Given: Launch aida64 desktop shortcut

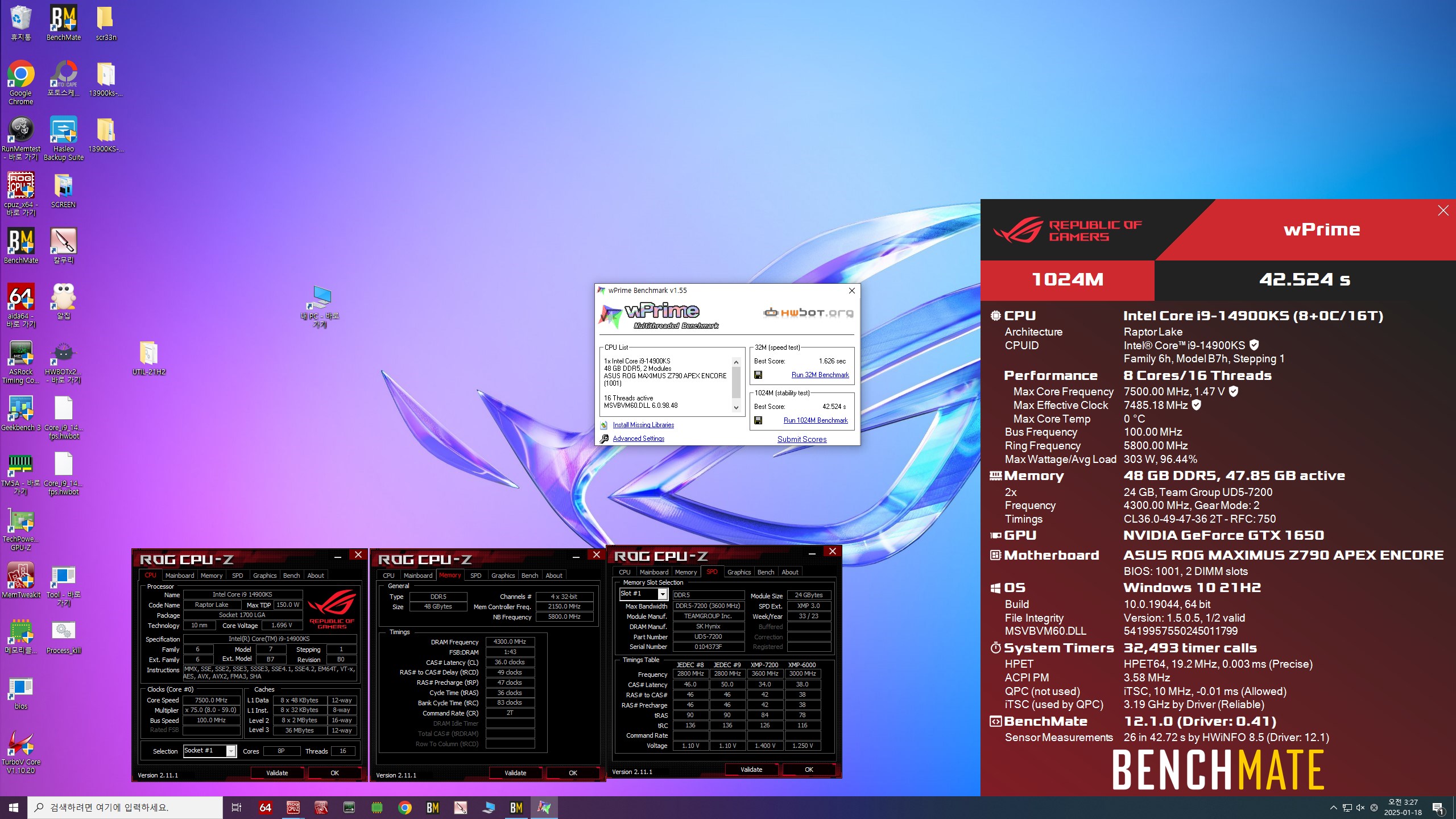Looking at the screenshot, I should coord(20,305).
